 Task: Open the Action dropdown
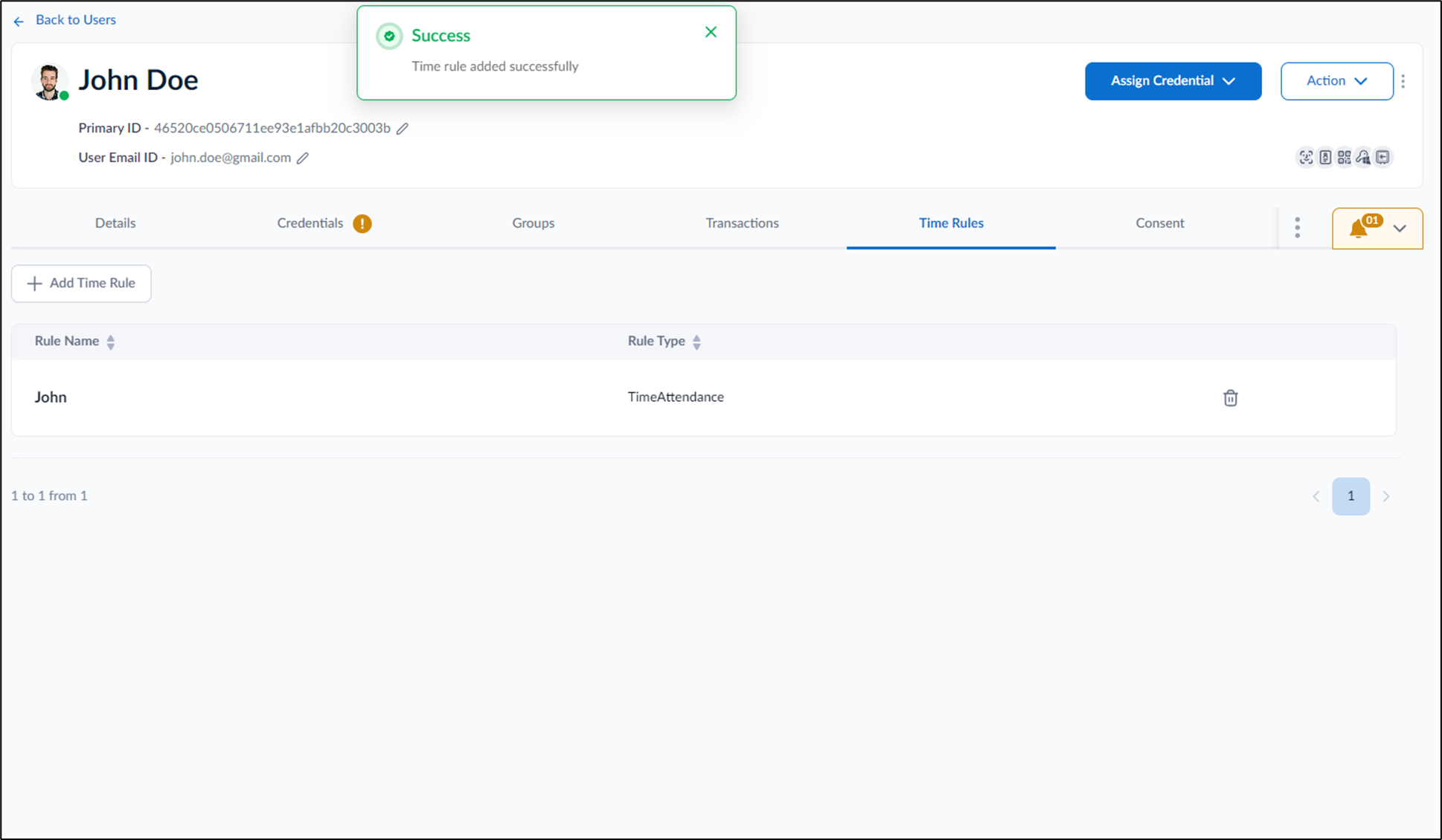(x=1336, y=81)
